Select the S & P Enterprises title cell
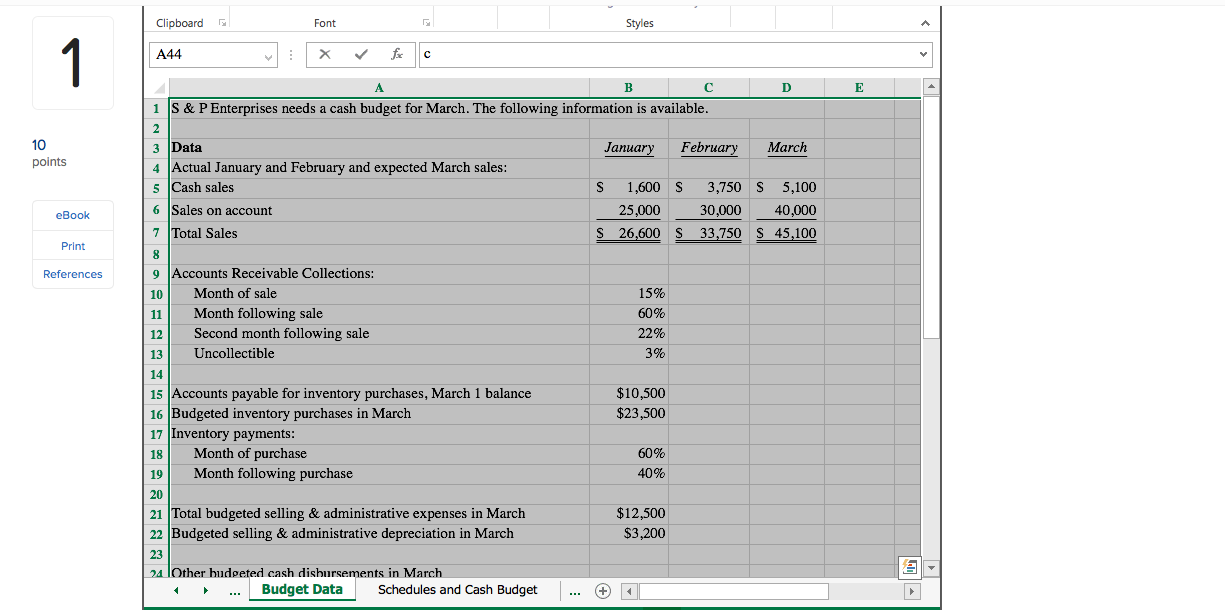This screenshot has height=610, width=1225. [379, 108]
